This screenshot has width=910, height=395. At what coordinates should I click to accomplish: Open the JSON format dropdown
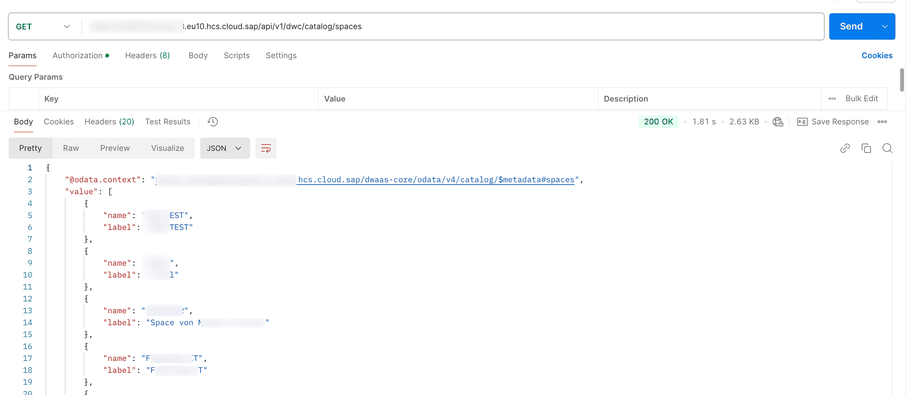[x=225, y=148]
